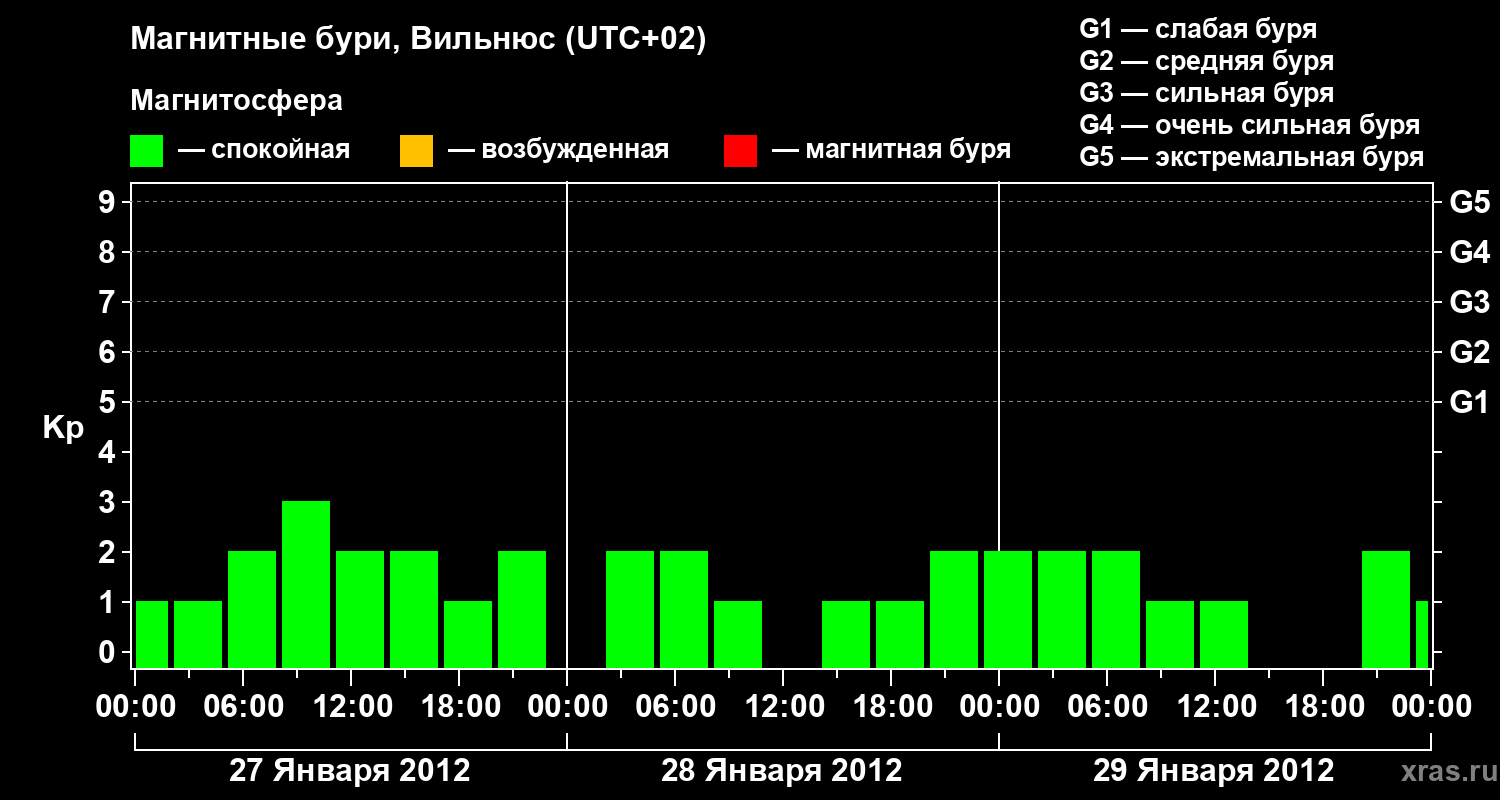The image size is (1500, 800).
Task: Click the 'Магнитосфера' heading
Action: coord(237,101)
